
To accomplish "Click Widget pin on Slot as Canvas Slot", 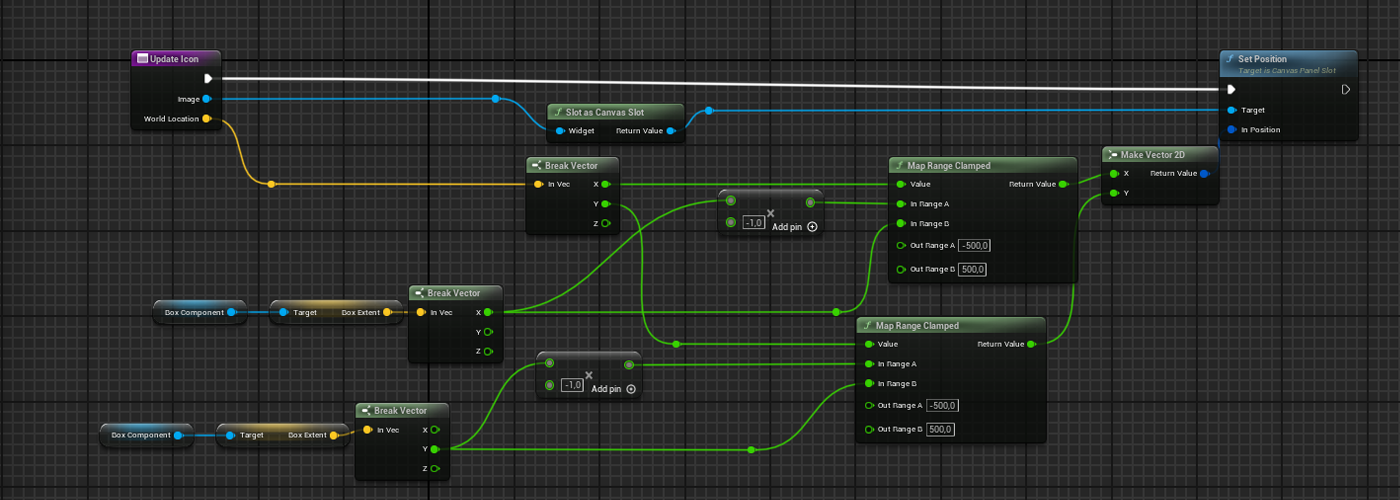I will 559,131.
